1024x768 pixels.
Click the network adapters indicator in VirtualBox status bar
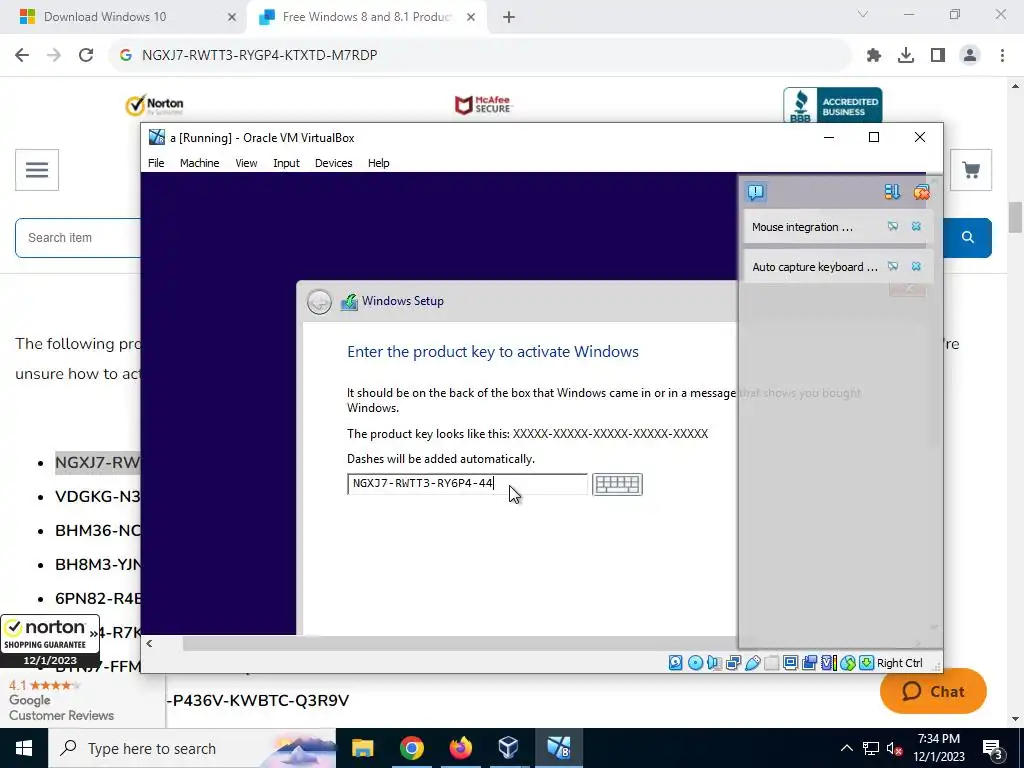click(733, 663)
